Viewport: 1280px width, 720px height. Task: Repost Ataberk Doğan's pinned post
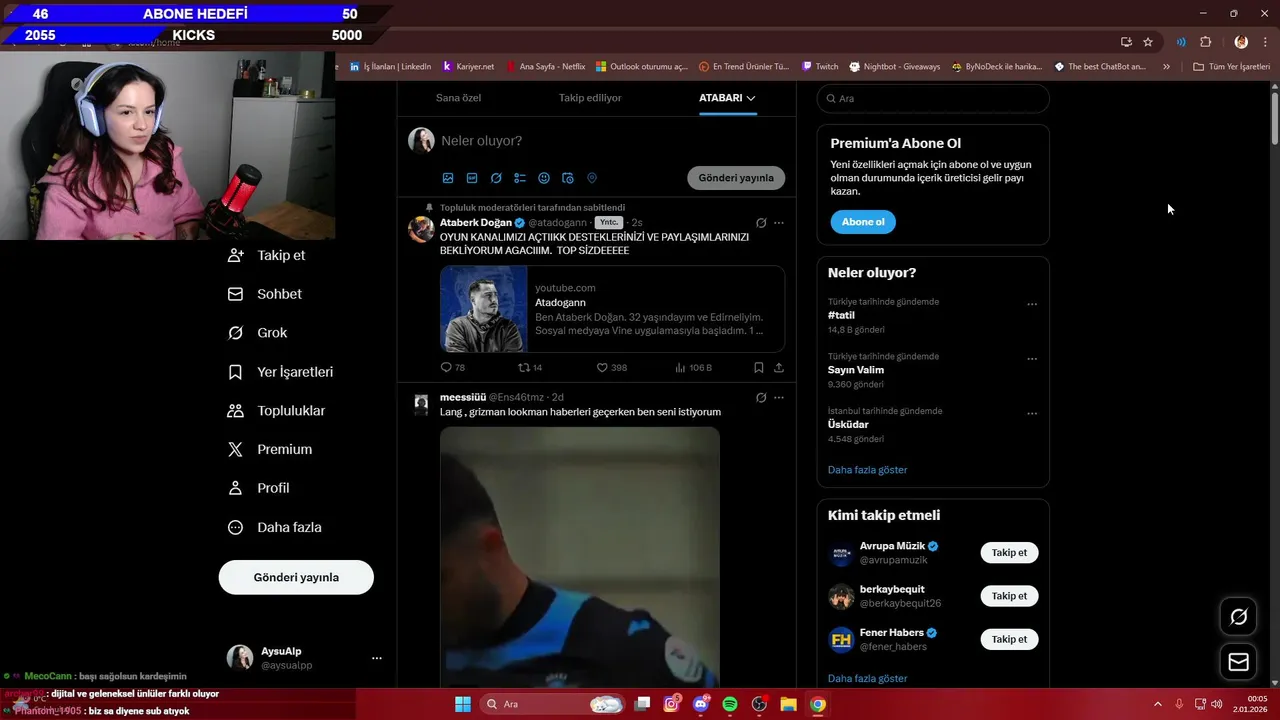[x=530, y=368]
